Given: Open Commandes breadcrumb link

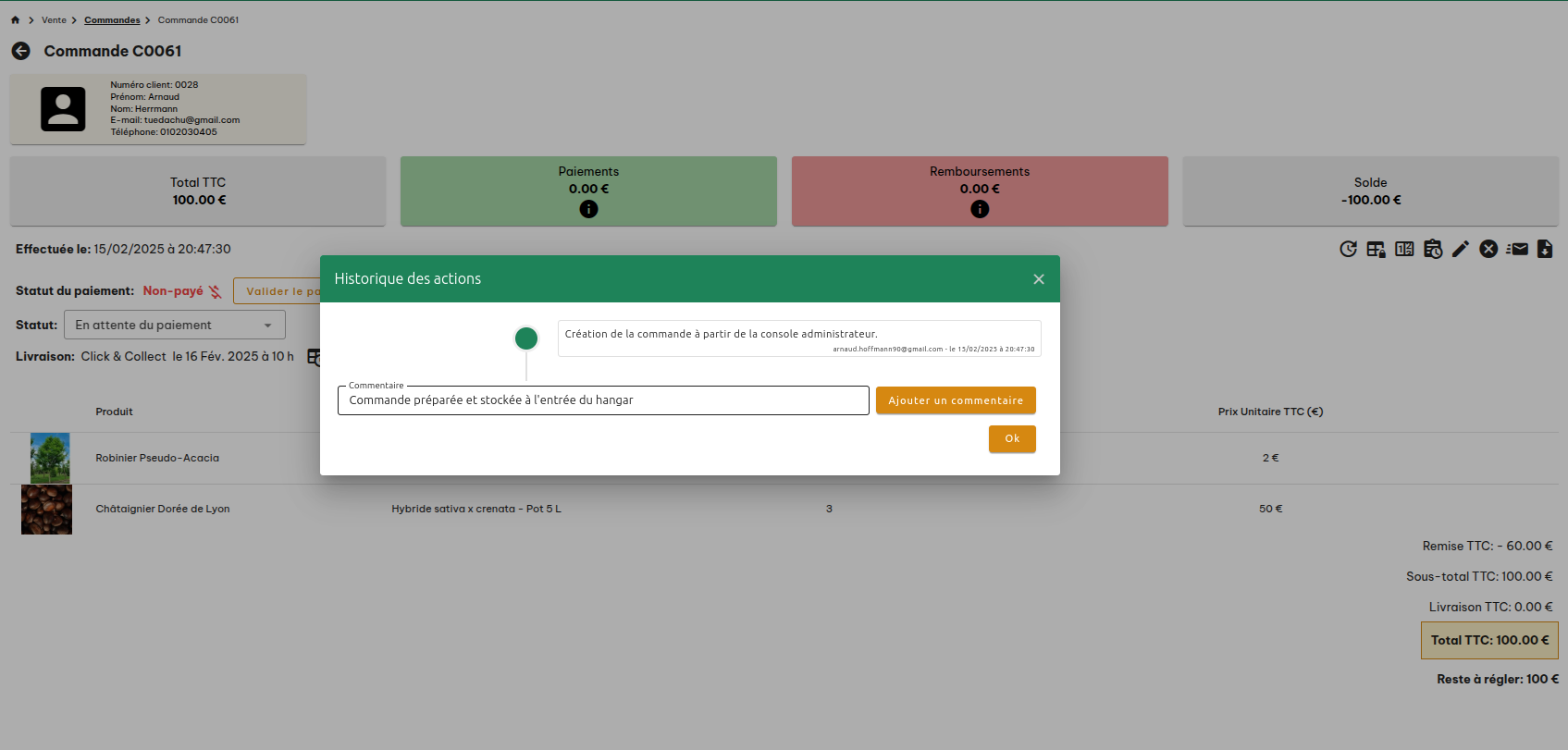Looking at the screenshot, I should [x=112, y=19].
